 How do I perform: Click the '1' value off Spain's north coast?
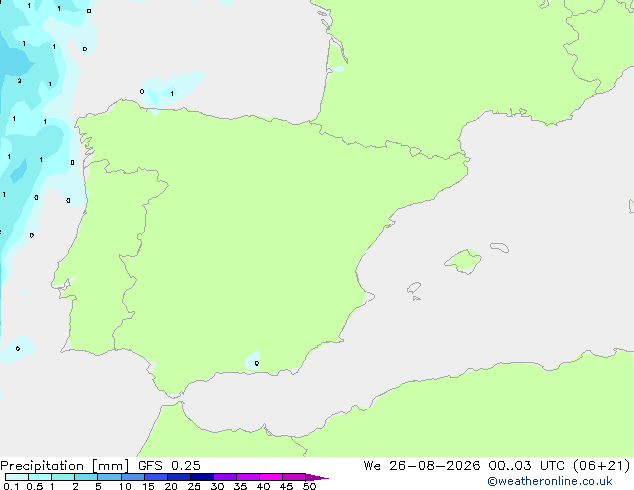[x=172, y=94]
